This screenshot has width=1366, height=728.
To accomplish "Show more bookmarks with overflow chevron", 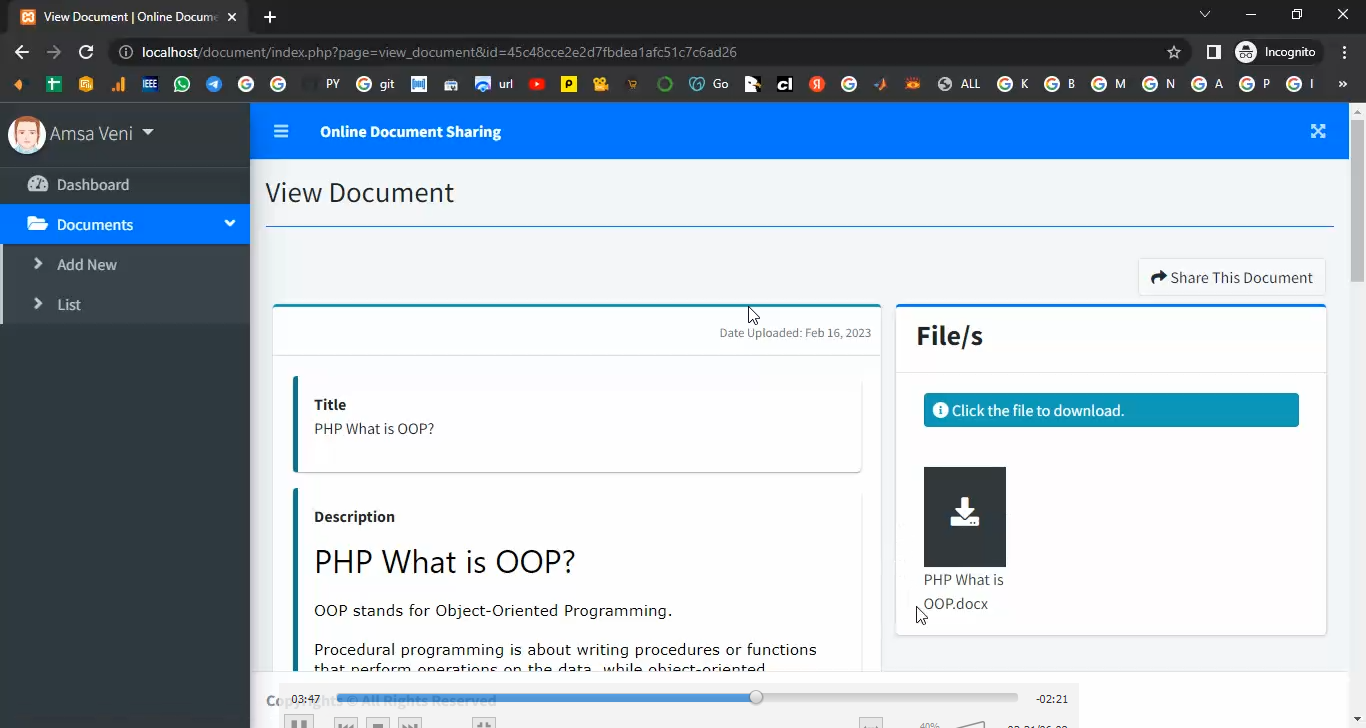I will 1342,84.
